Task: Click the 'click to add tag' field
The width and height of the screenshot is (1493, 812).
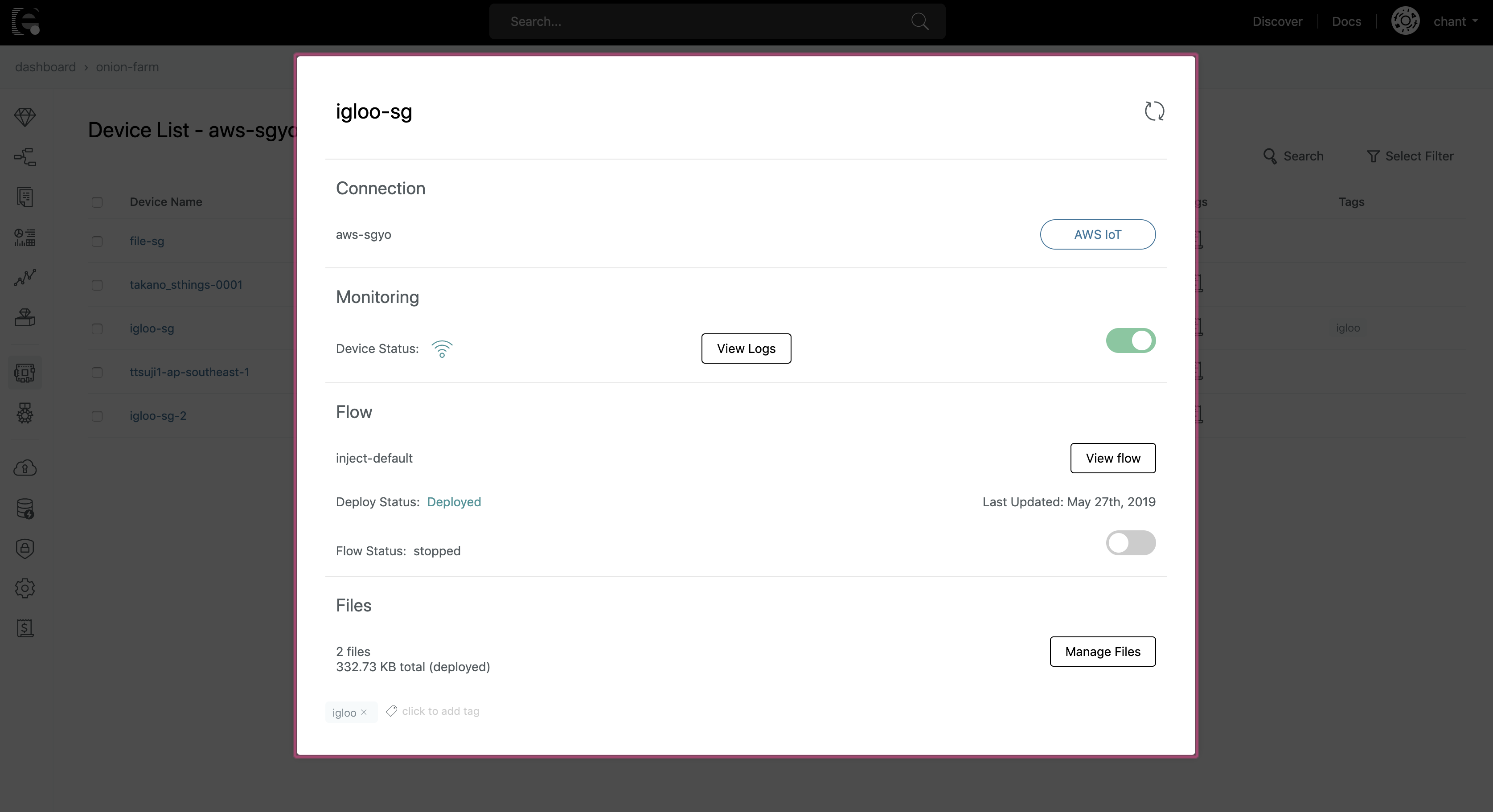Action: 440,711
